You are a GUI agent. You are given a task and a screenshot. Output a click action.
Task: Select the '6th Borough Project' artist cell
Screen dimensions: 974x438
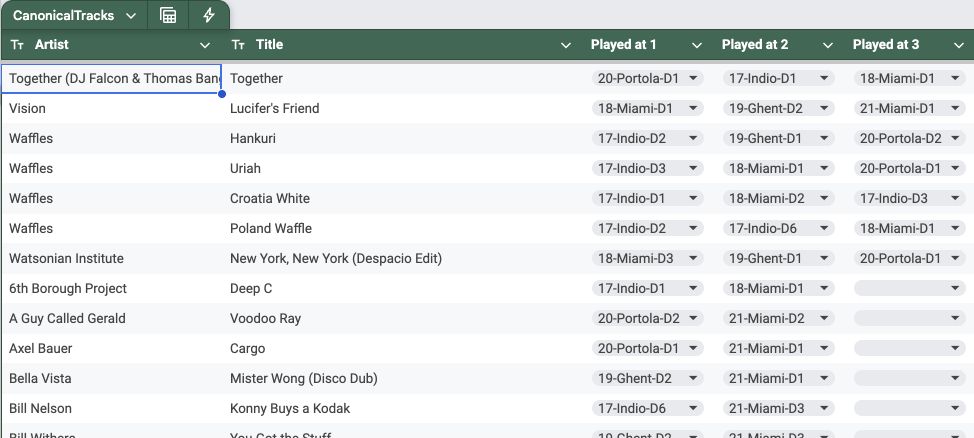click(111, 288)
